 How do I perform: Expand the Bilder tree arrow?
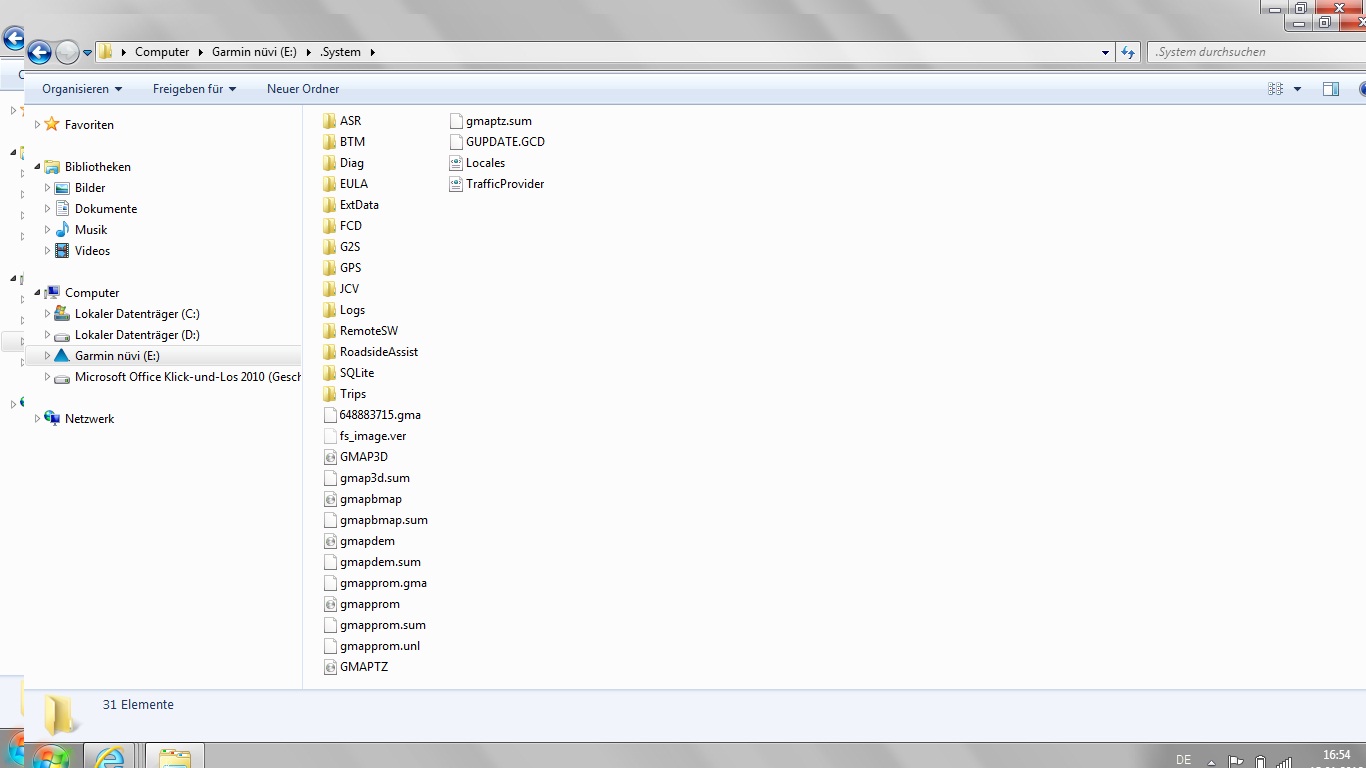point(47,188)
